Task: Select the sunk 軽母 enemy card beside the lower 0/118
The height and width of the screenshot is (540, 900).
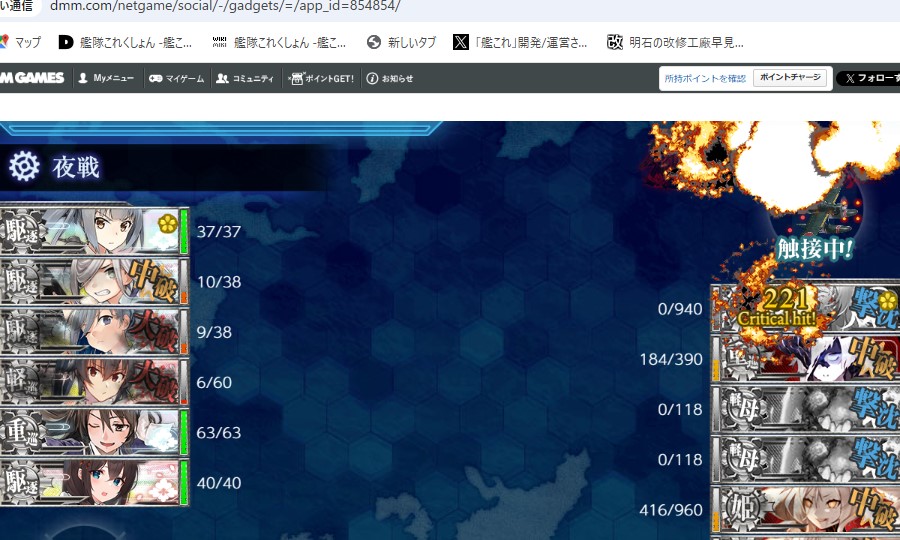Action: (805, 459)
